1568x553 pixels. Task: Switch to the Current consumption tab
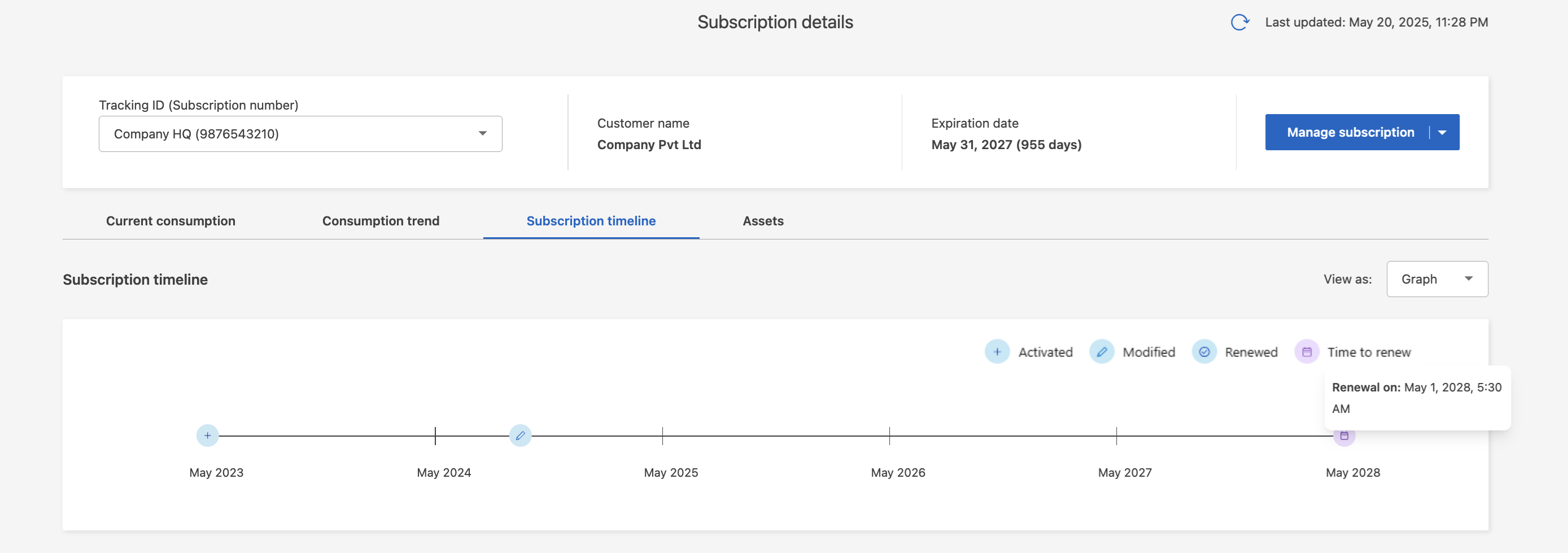(171, 221)
